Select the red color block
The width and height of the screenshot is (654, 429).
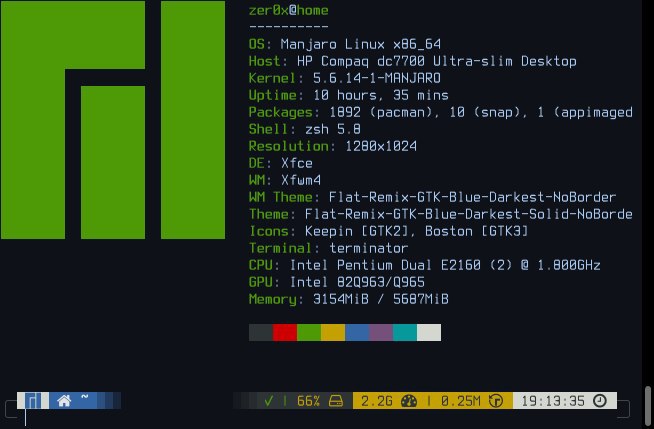285,332
